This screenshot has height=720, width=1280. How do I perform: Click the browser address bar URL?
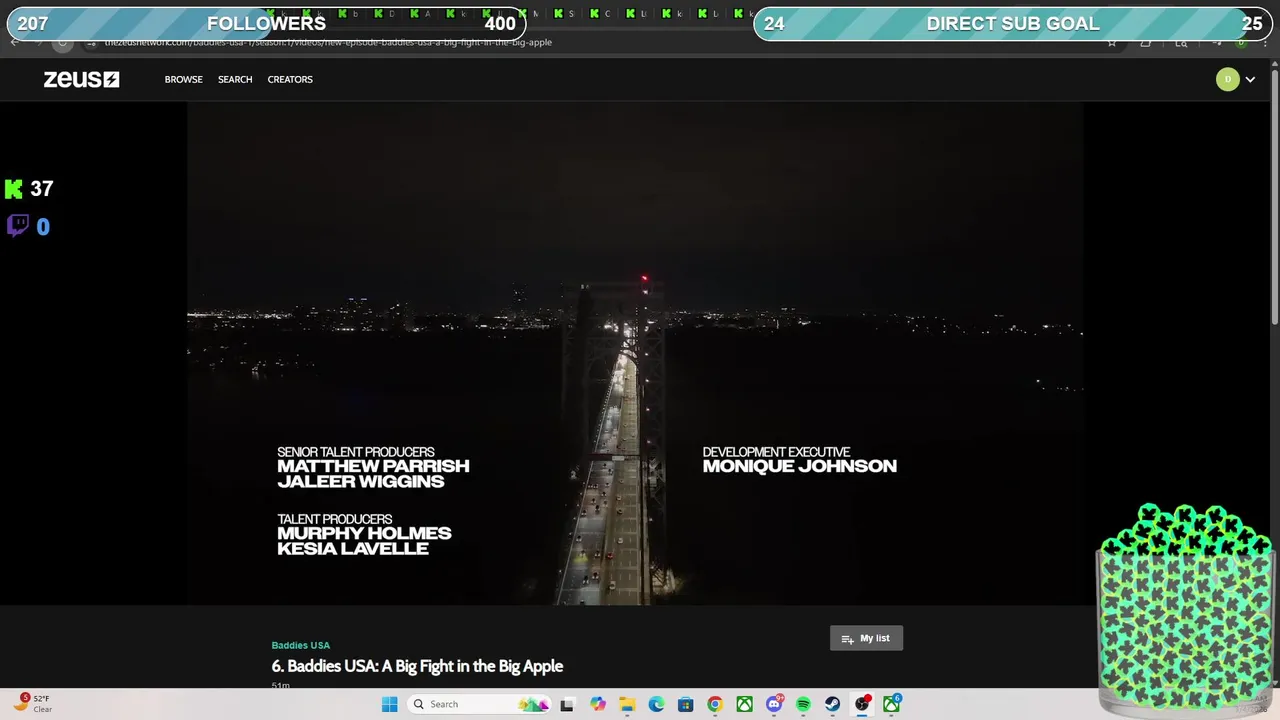(328, 42)
